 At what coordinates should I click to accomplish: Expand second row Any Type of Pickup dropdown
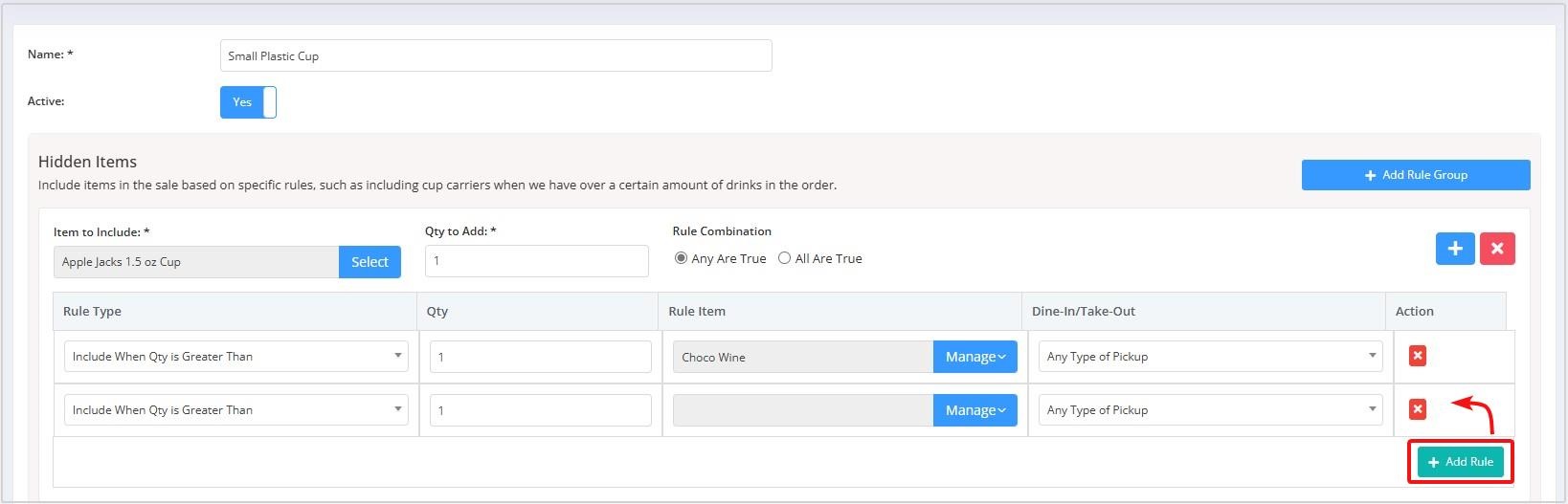coord(1210,410)
